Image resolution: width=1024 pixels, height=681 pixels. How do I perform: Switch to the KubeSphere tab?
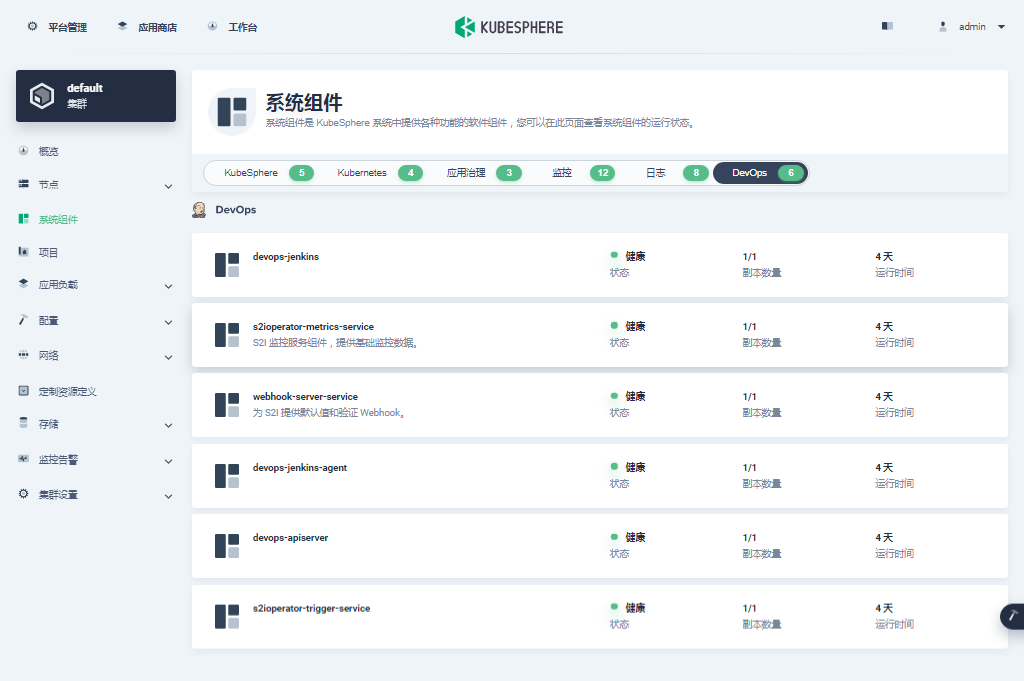click(268, 172)
